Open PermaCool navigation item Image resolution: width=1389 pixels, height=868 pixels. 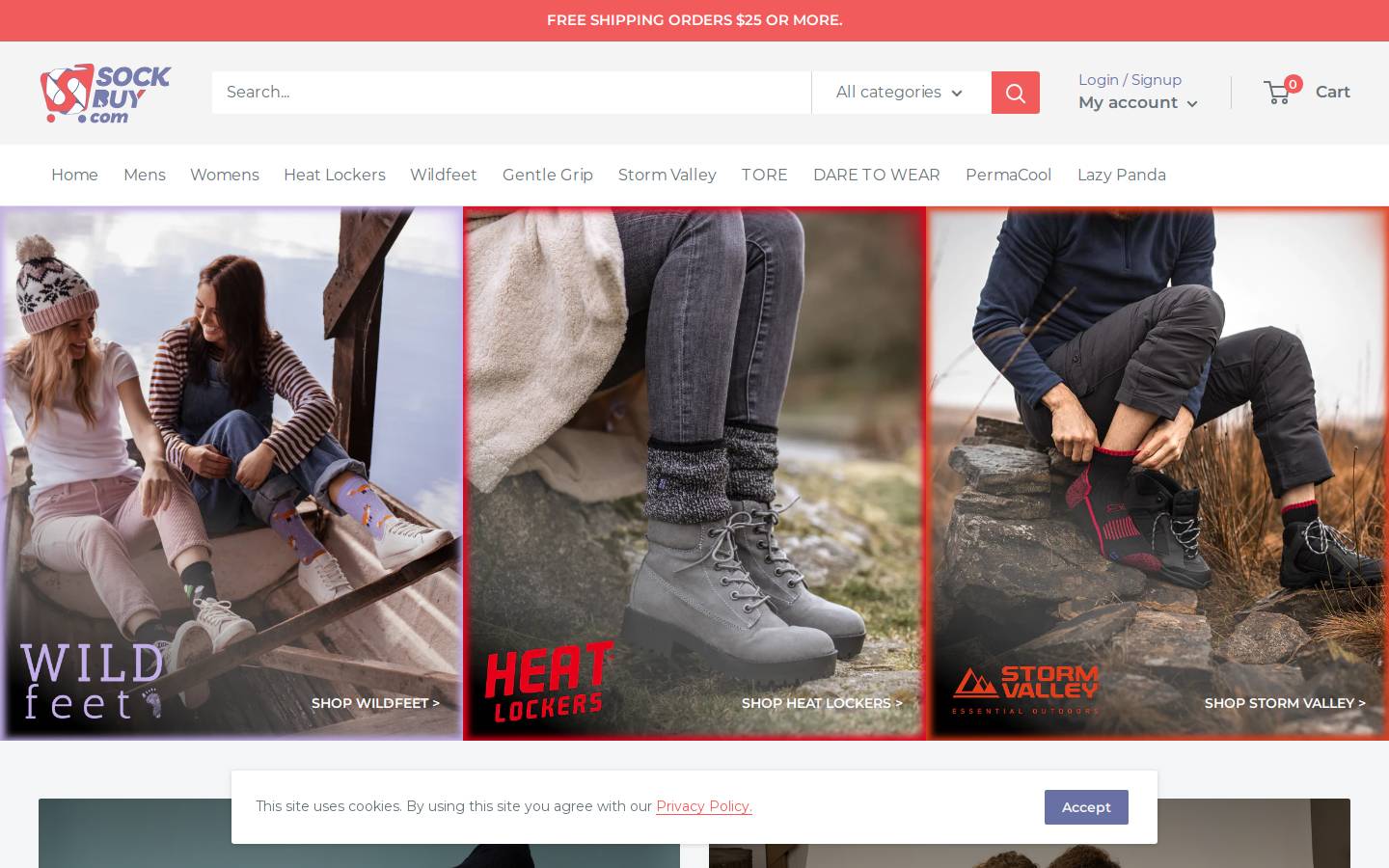pos(1009,175)
